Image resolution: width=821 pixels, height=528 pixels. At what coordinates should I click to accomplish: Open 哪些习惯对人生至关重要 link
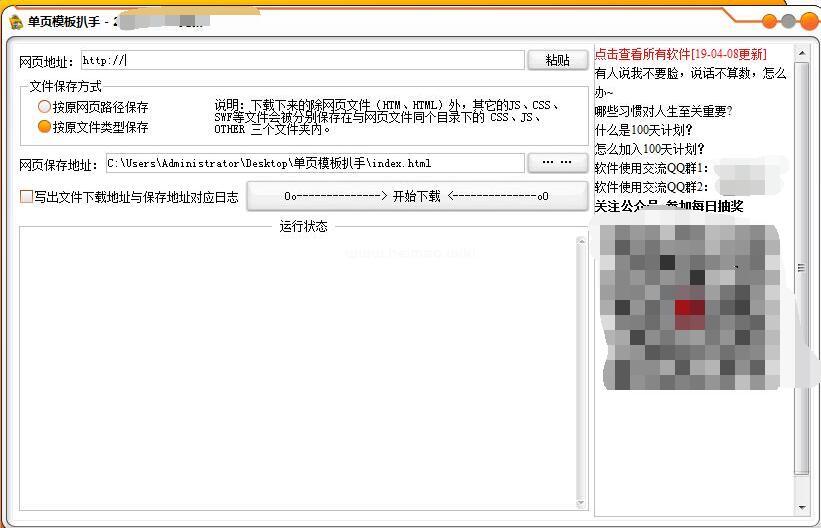663,111
